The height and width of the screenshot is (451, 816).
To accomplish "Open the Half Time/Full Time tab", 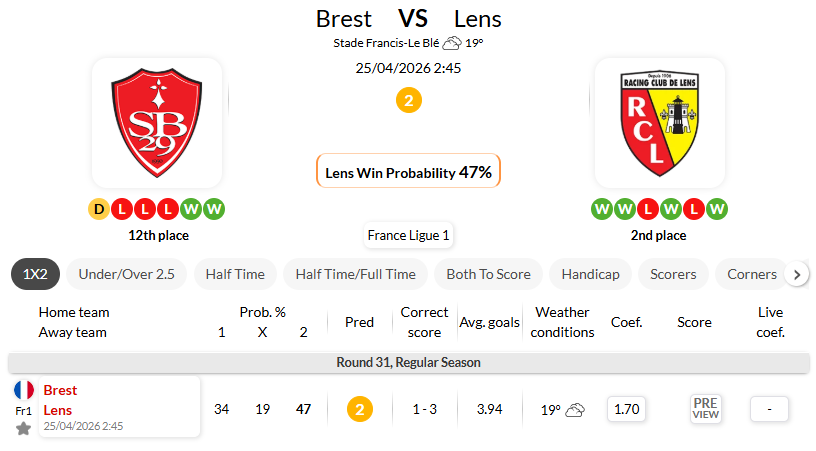I will click(x=355, y=274).
